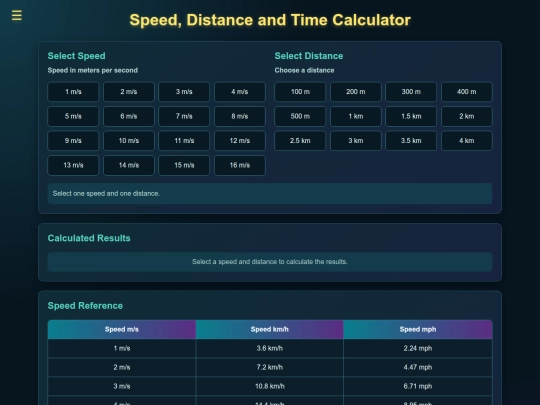Click the 'Speed in meters per second' label

(93, 70)
